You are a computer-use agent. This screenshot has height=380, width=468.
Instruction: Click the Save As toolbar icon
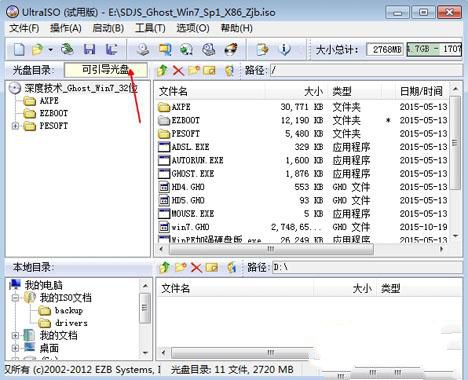[x=112, y=49]
